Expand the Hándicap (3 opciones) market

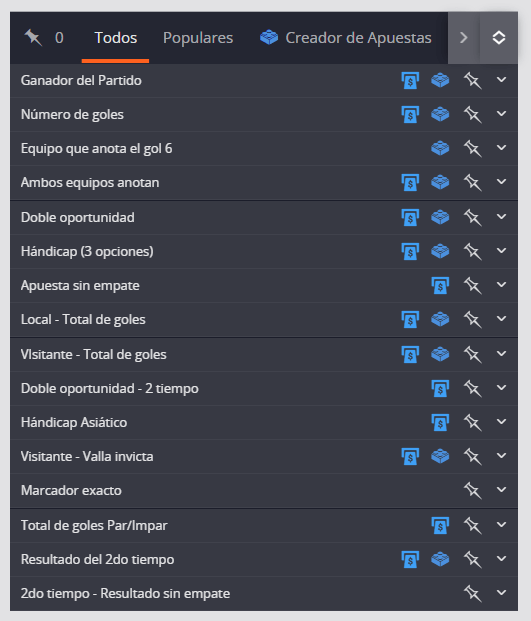point(501,251)
